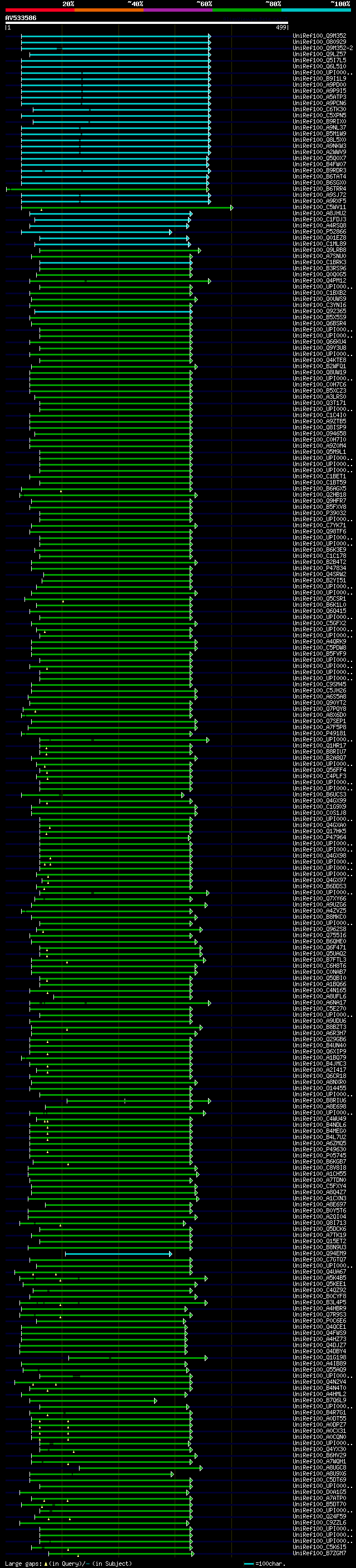Select the UniRef100_A2WWV9 label

click(319, 152)
